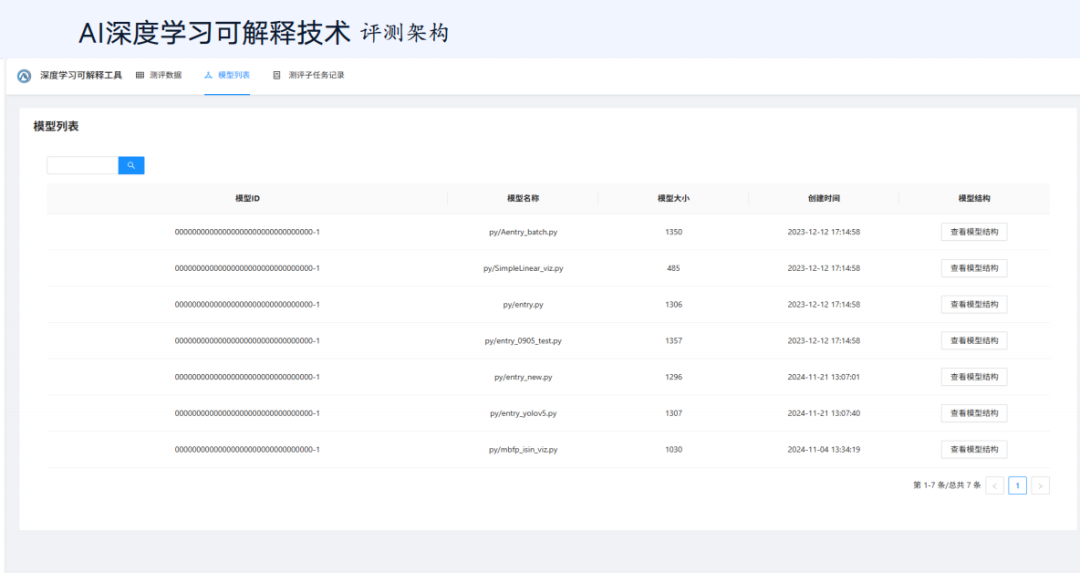This screenshot has width=1080, height=573.
Task: Click the 模型名称 column header
Action: coord(523,198)
